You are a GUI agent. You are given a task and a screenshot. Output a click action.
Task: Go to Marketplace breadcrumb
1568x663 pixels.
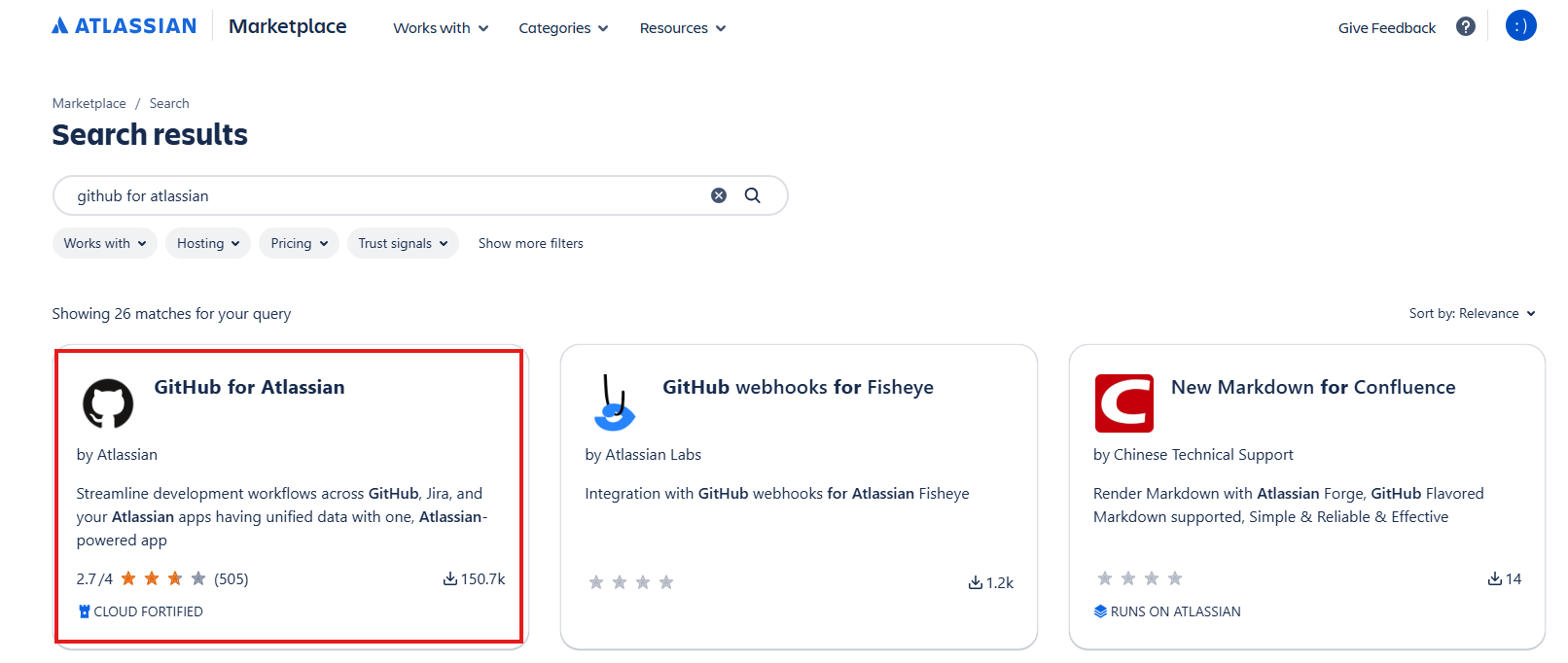pos(89,103)
